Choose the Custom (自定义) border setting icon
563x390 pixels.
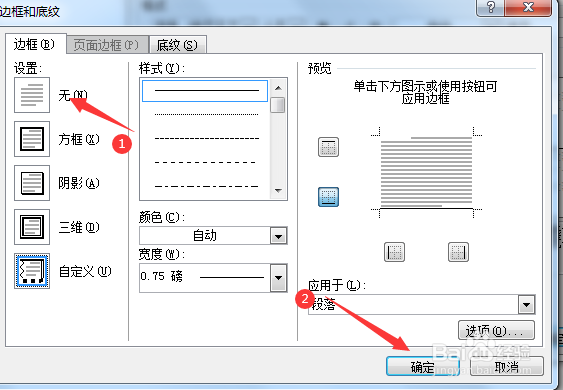[32, 271]
